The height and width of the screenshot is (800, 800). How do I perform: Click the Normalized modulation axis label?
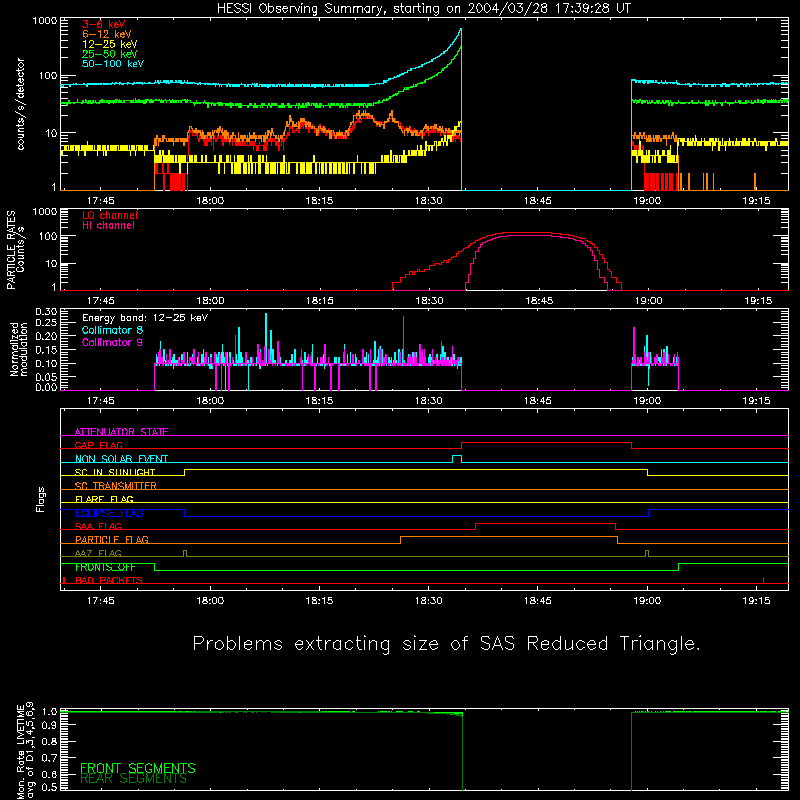click(x=19, y=349)
